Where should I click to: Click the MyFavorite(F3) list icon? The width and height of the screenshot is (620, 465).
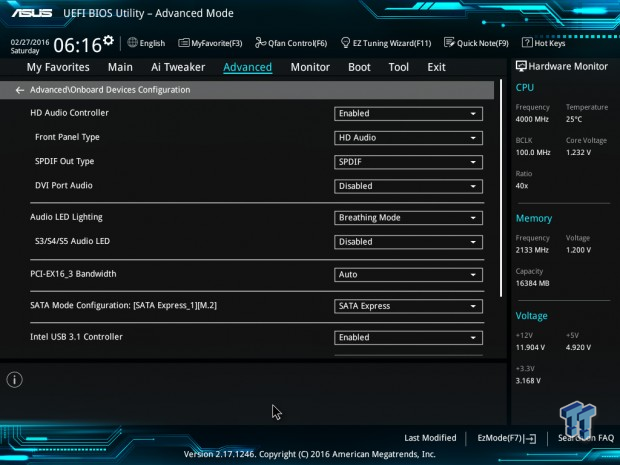coord(183,43)
